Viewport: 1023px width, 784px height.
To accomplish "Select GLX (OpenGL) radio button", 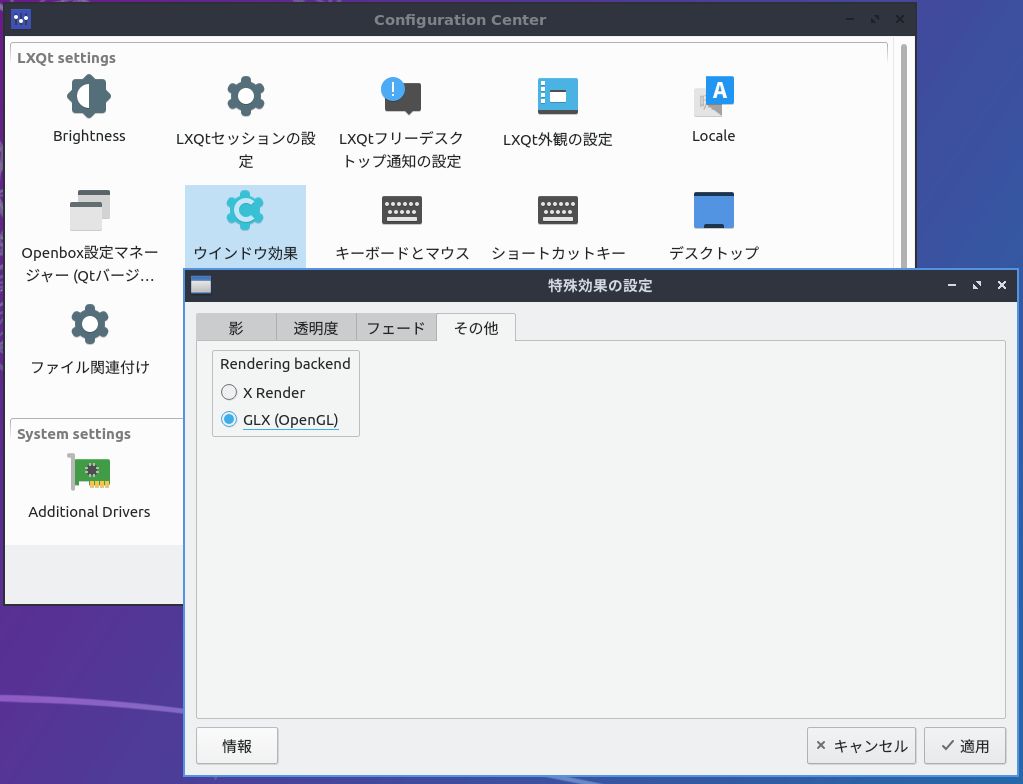I will pos(229,419).
